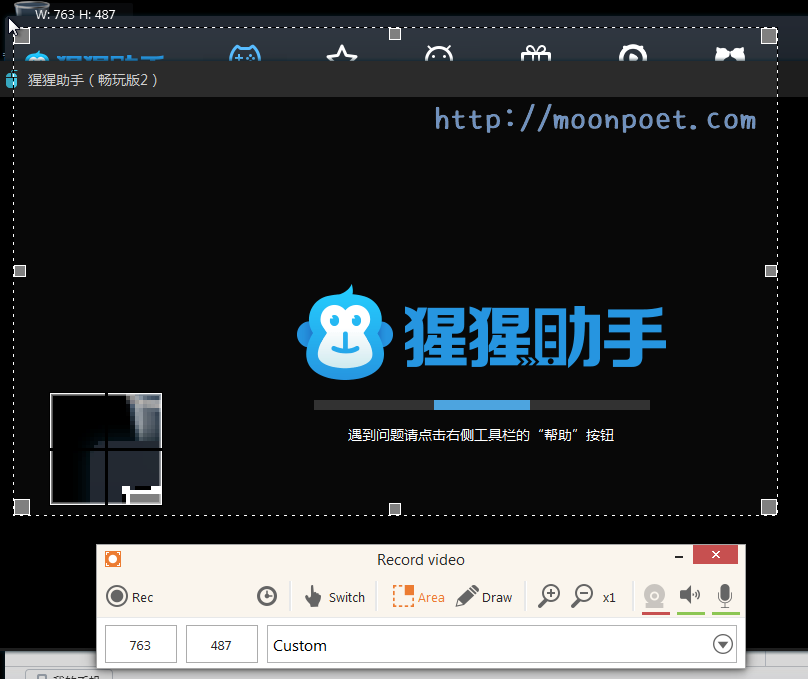Viewport: 808px width, 679px height.
Task: Select the Area capture tool
Action: click(418, 597)
